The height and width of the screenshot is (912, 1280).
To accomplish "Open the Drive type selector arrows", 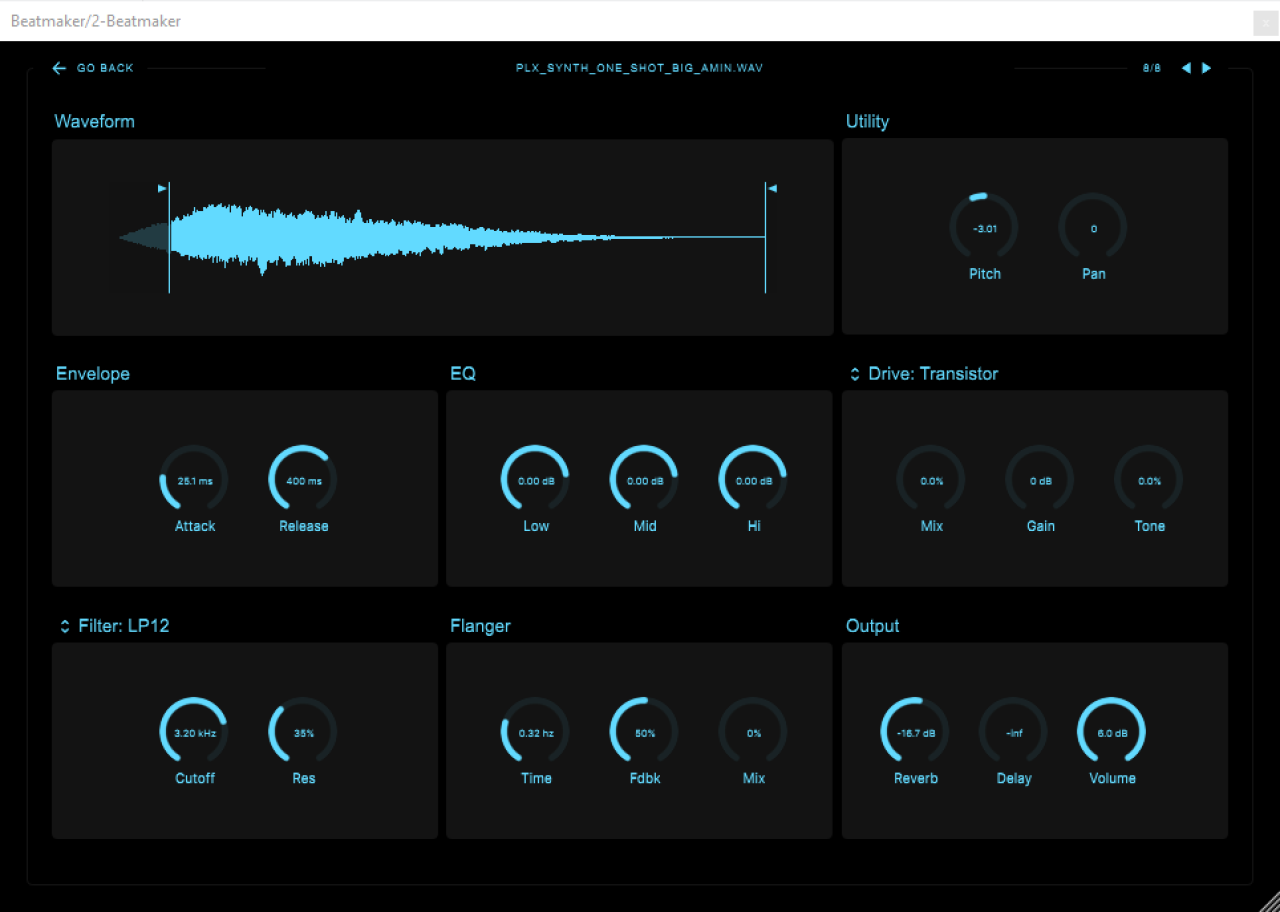I will tap(855, 374).
